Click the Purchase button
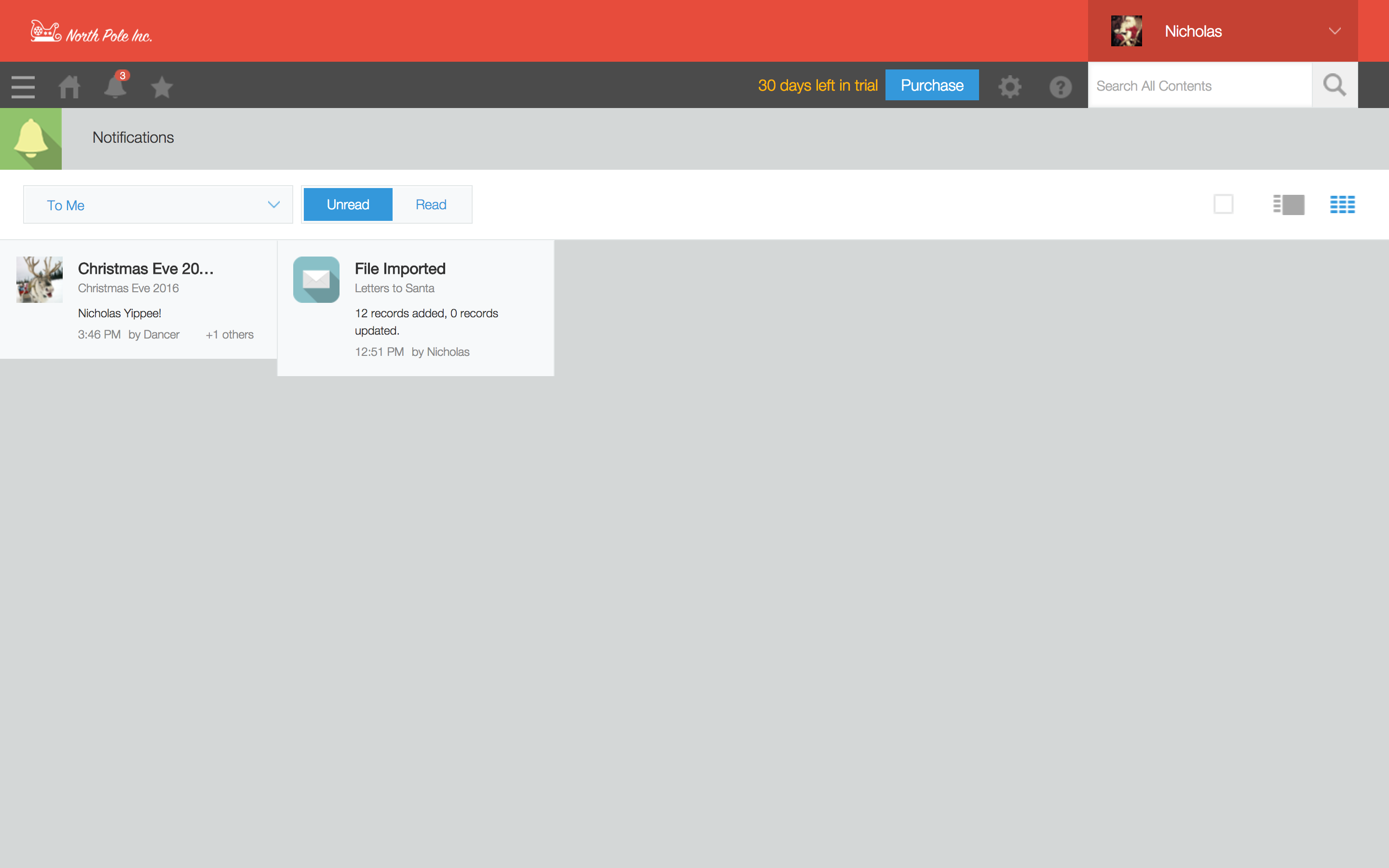 pos(932,85)
